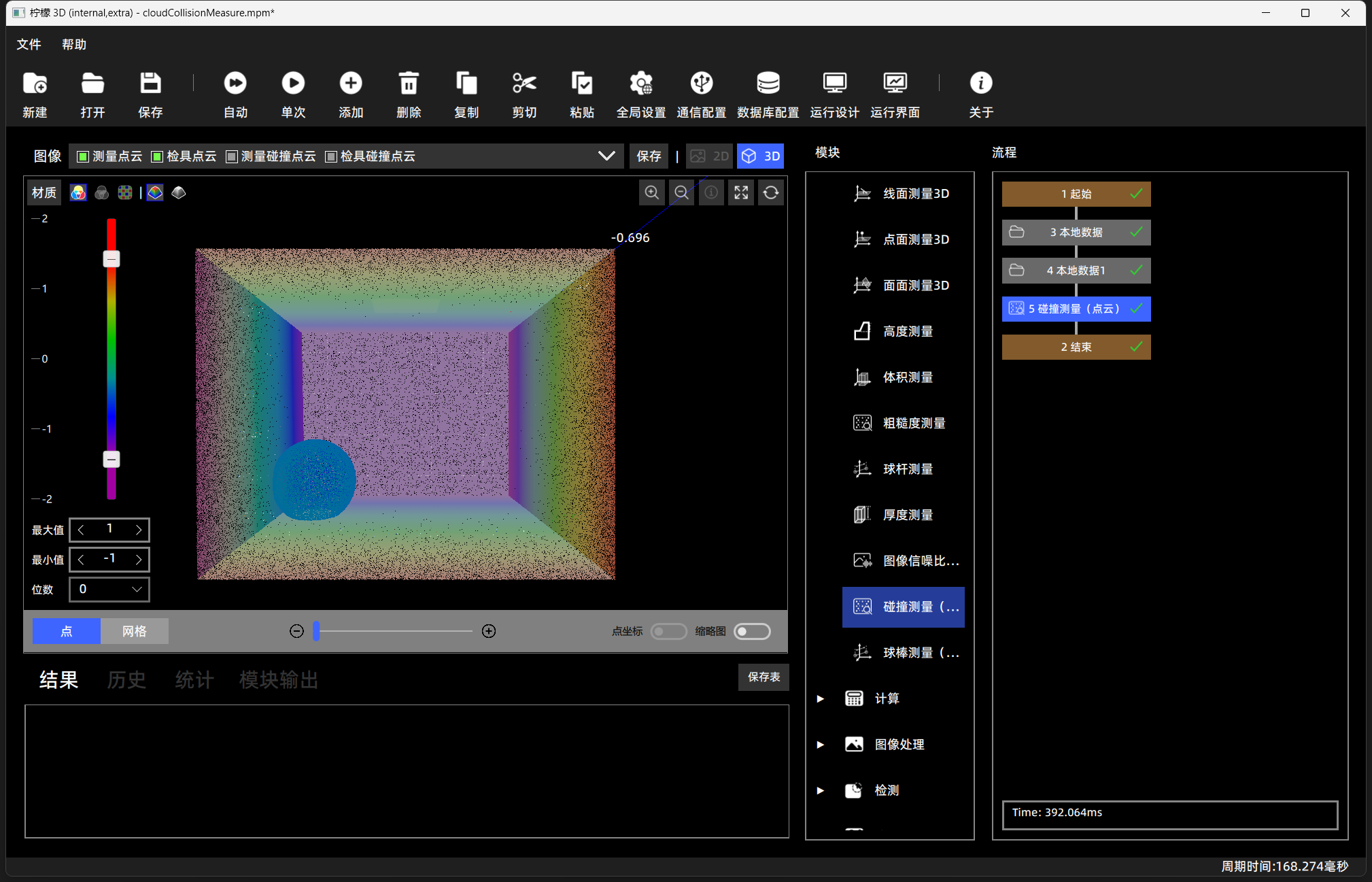Select the 通信配置 communication icon
Viewport: 1372px width, 882px height.
click(x=701, y=83)
